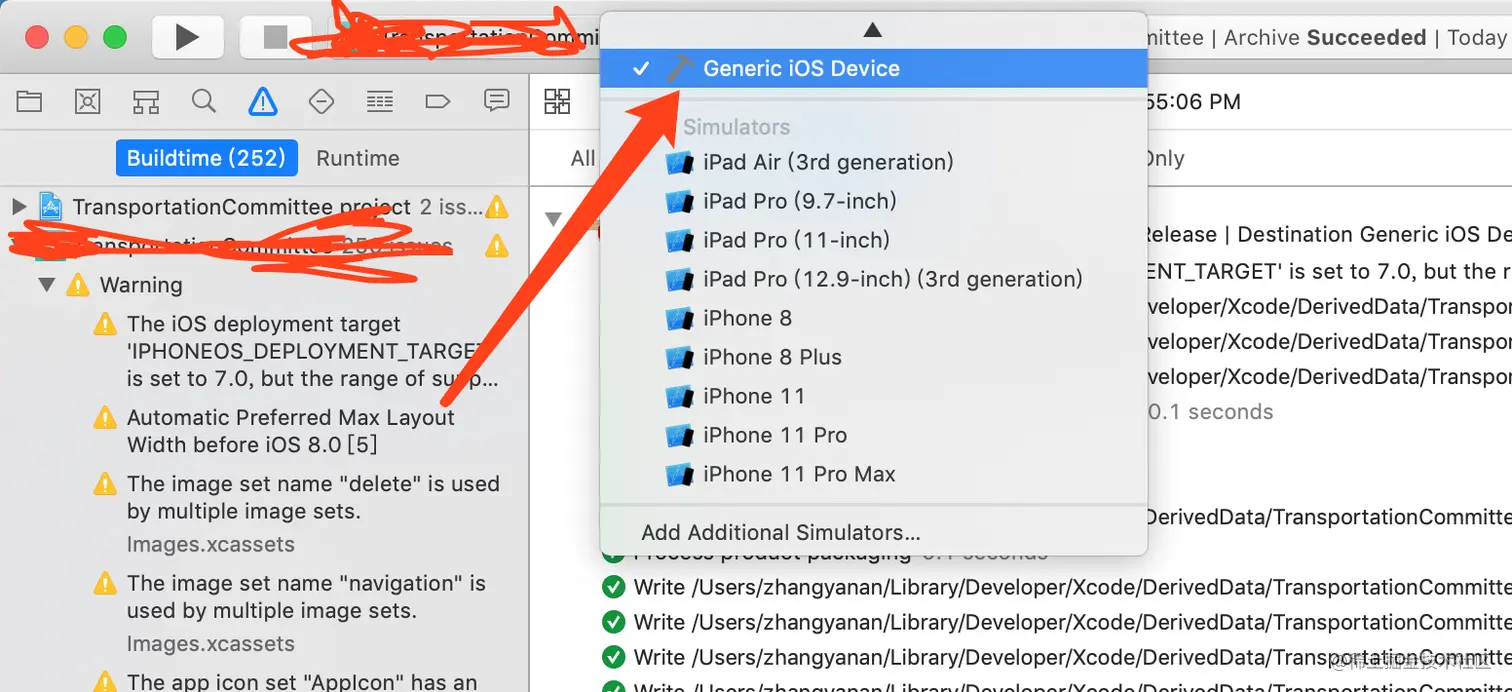
Task: Switch to the Buildtime (252) tab
Action: [207, 158]
